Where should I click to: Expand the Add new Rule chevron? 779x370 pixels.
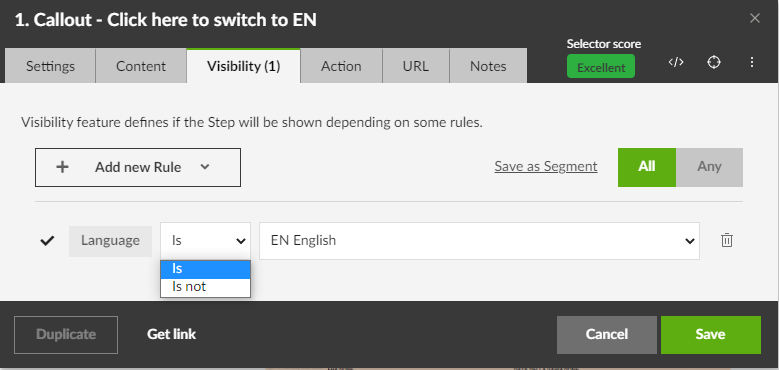205,167
